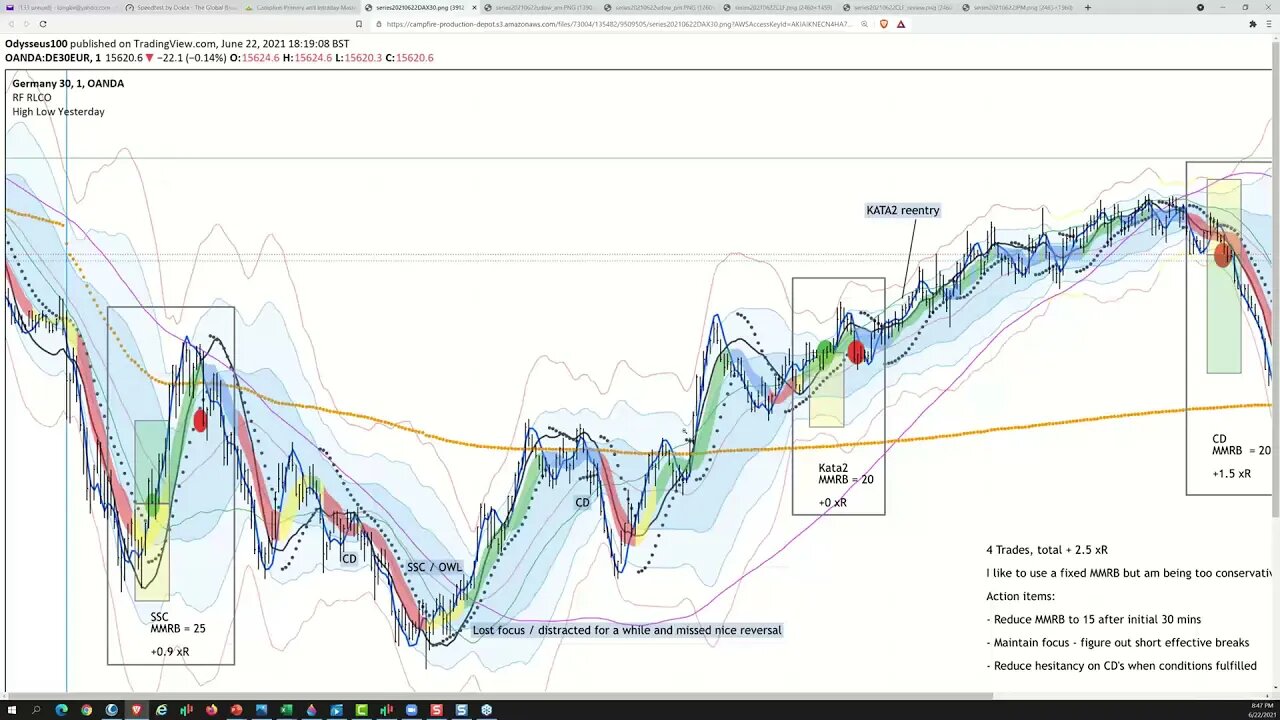
Task: Open the tab search dropdown in title bar
Action: pyautogui.click(x=1200, y=7)
